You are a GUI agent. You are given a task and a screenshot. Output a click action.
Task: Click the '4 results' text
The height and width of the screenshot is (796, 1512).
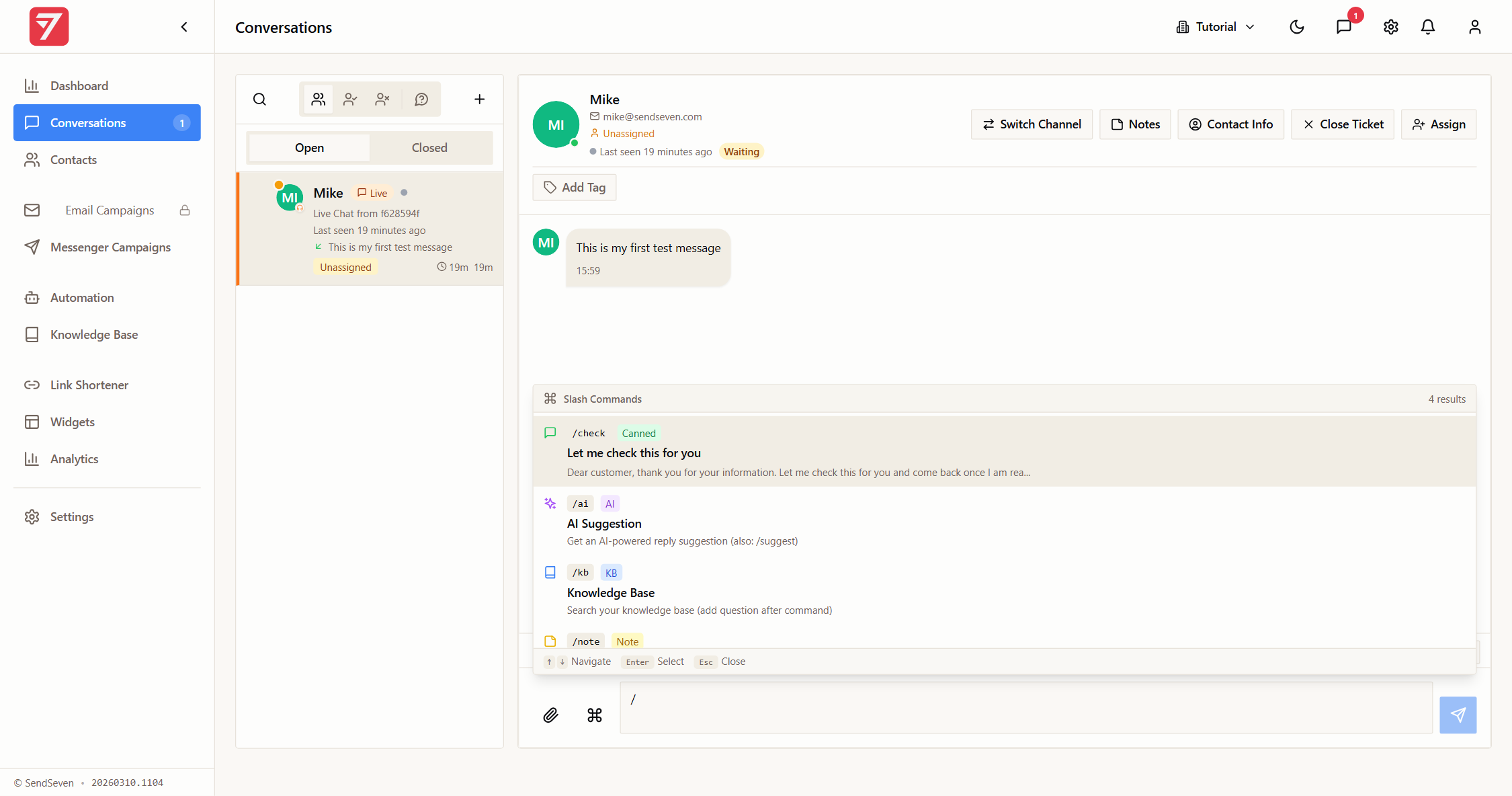coord(1447,399)
